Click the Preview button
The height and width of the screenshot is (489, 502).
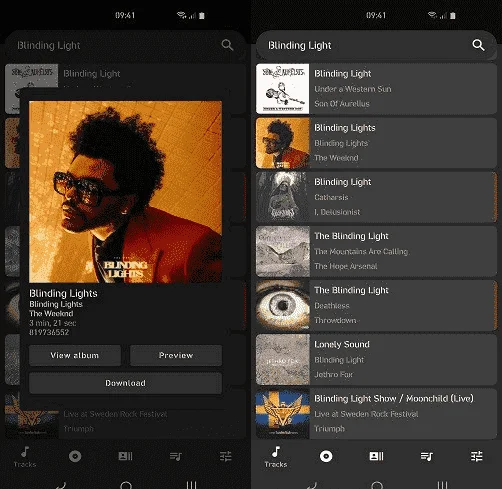176,355
